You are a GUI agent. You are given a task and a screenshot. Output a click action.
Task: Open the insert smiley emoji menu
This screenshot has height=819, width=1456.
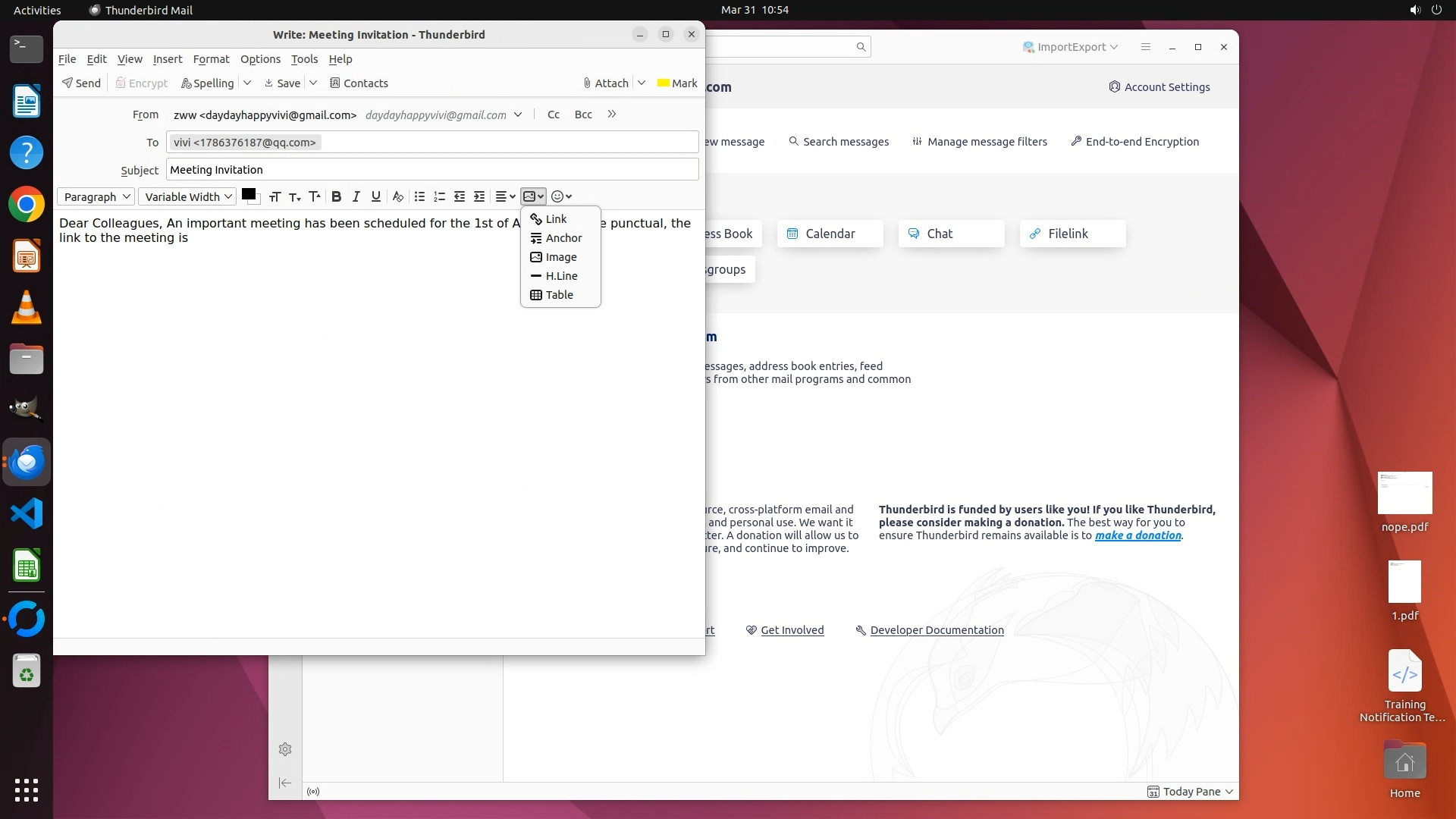[561, 196]
